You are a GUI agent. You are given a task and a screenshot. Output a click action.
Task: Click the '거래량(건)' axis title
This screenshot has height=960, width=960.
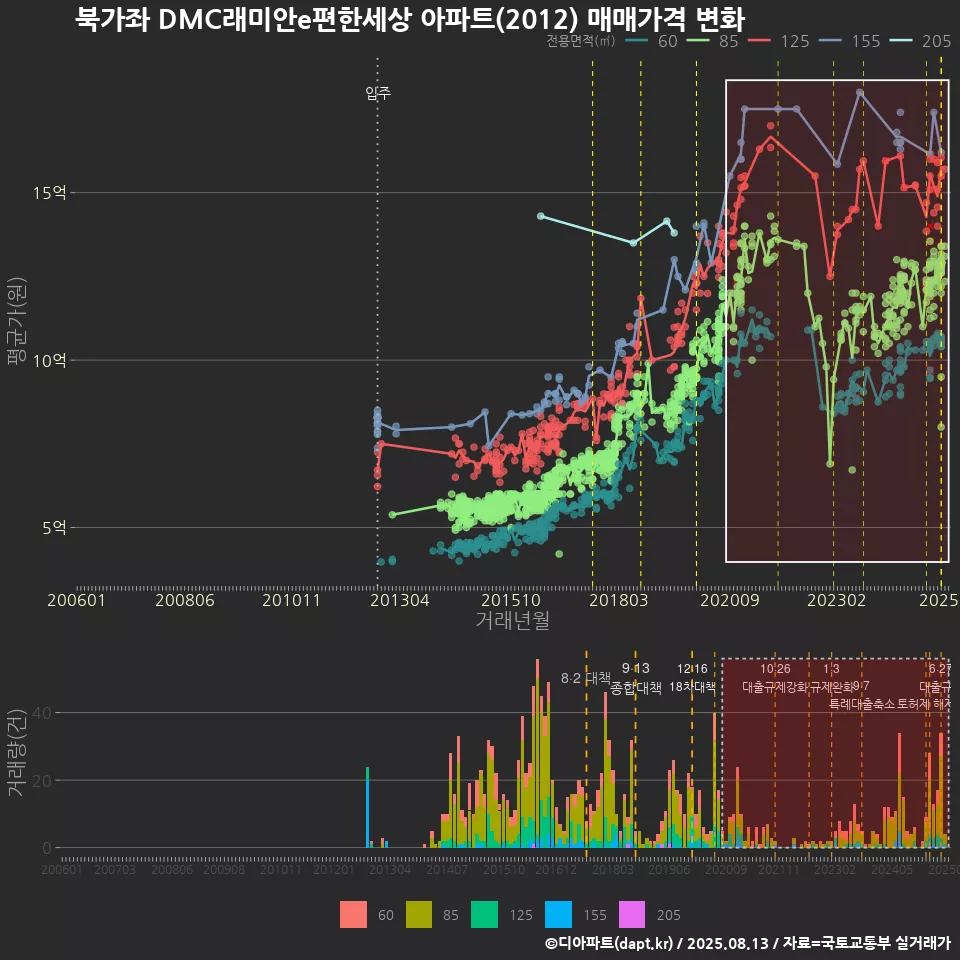[17, 752]
